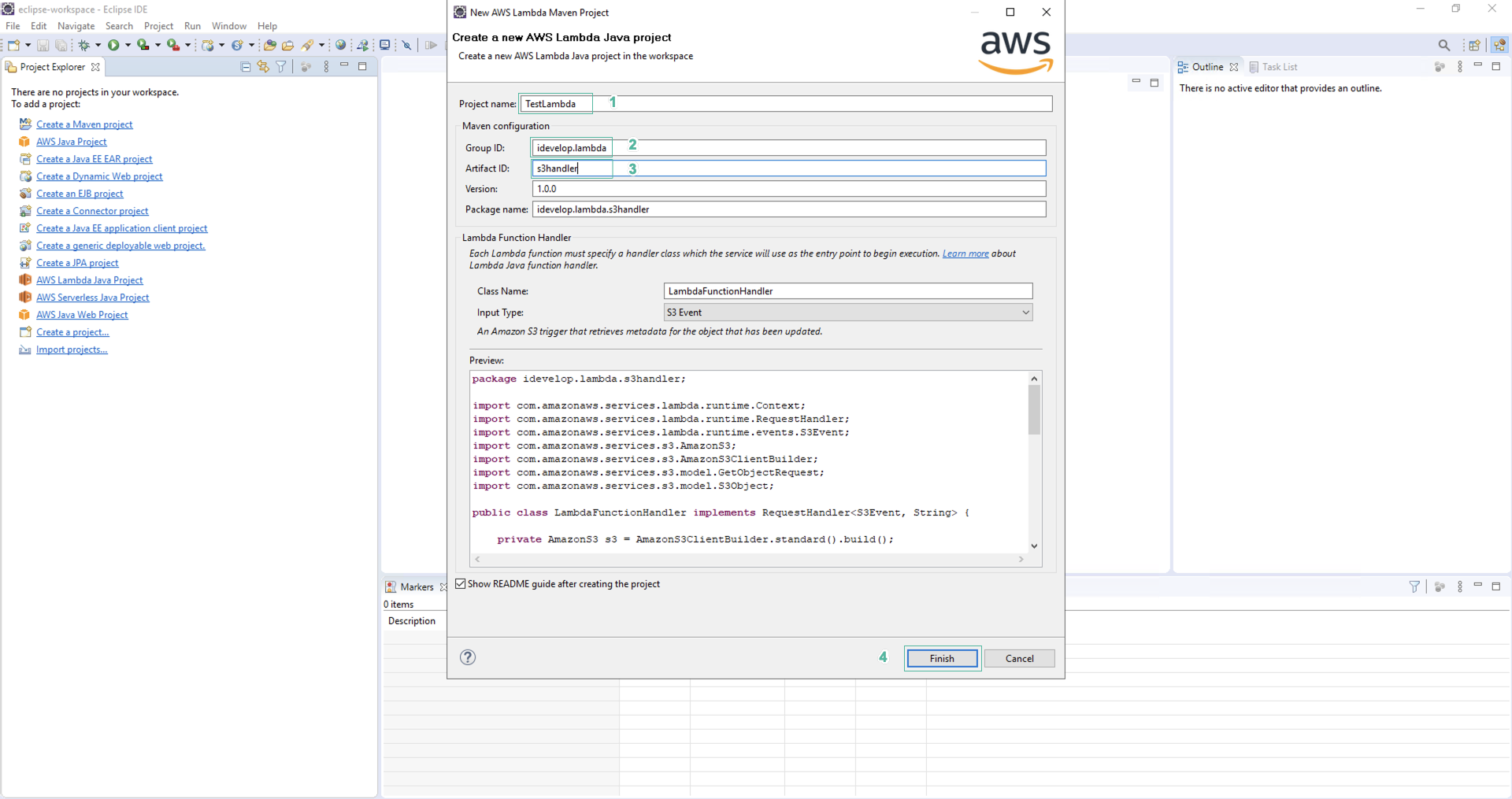This screenshot has height=799, width=1512.
Task: Click the Class Name input field
Action: tap(848, 291)
